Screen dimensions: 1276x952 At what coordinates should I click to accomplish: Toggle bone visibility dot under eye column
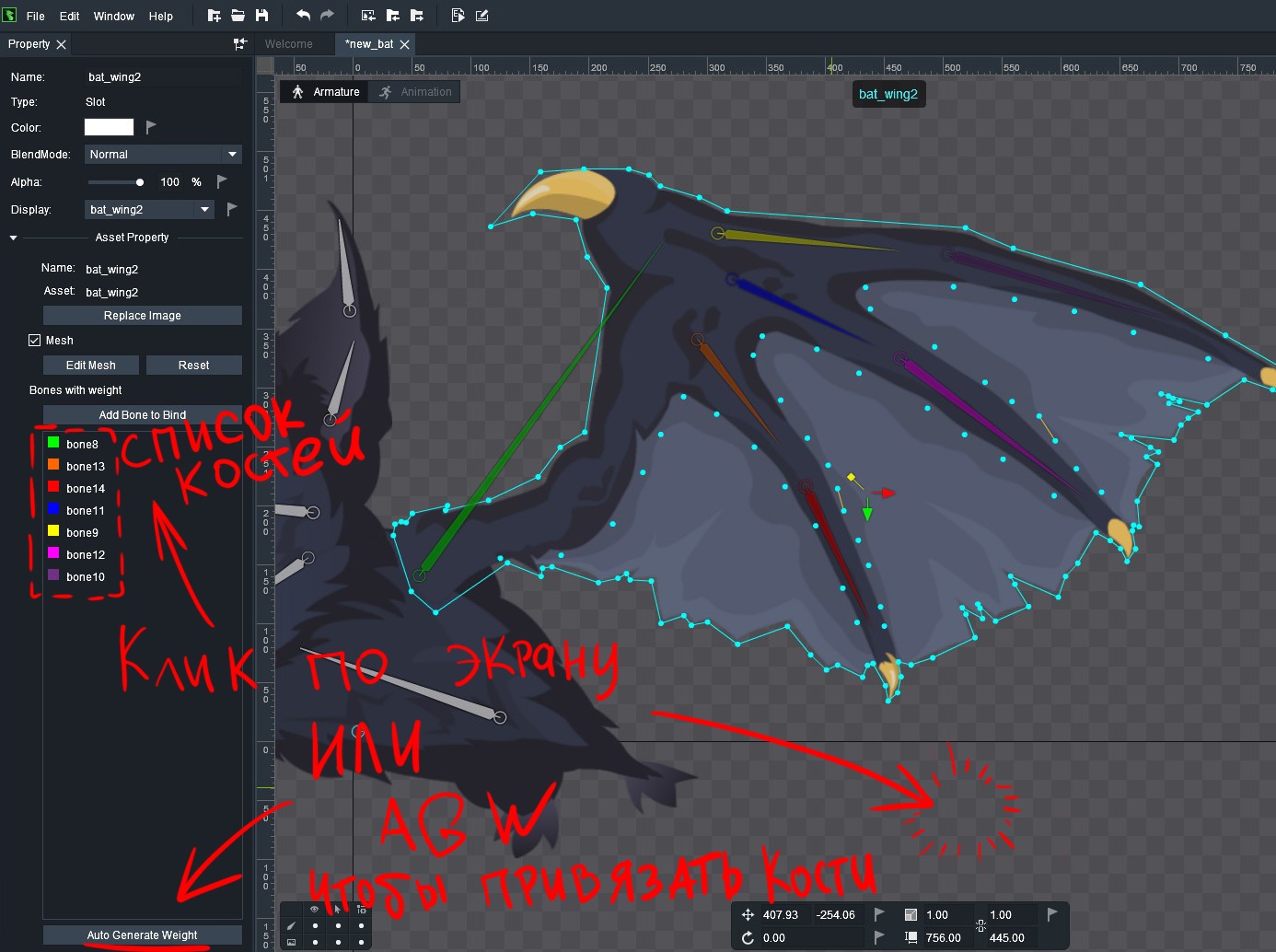click(315, 925)
